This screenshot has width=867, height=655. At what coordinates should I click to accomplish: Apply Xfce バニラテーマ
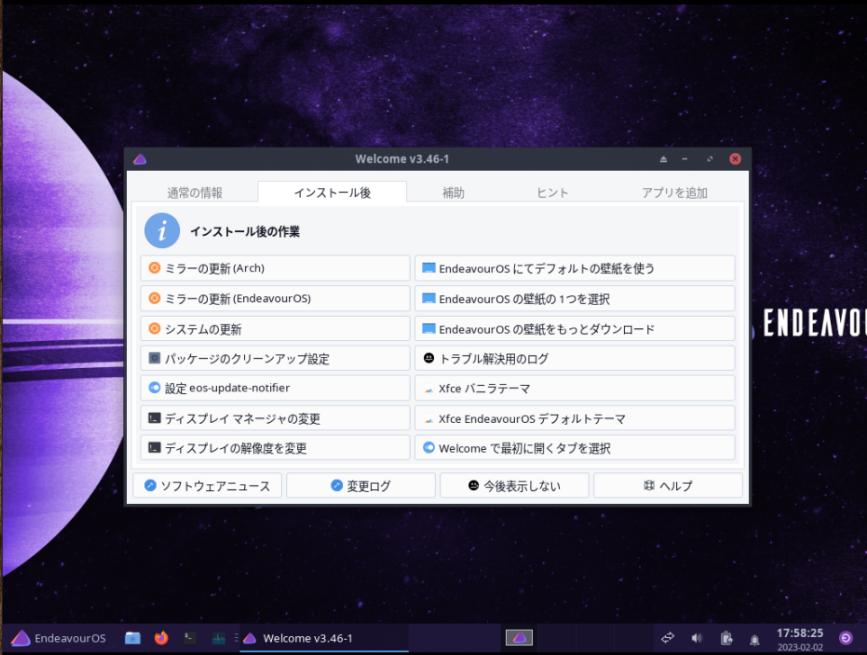[574, 388]
